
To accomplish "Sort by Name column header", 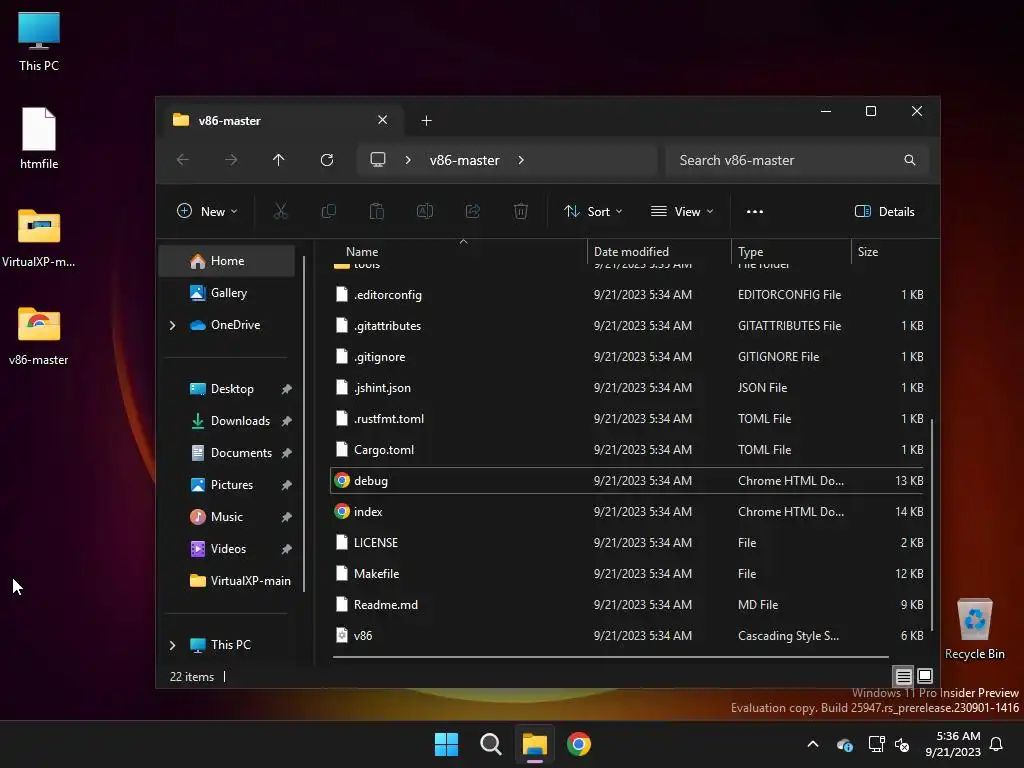I will click(459, 251).
